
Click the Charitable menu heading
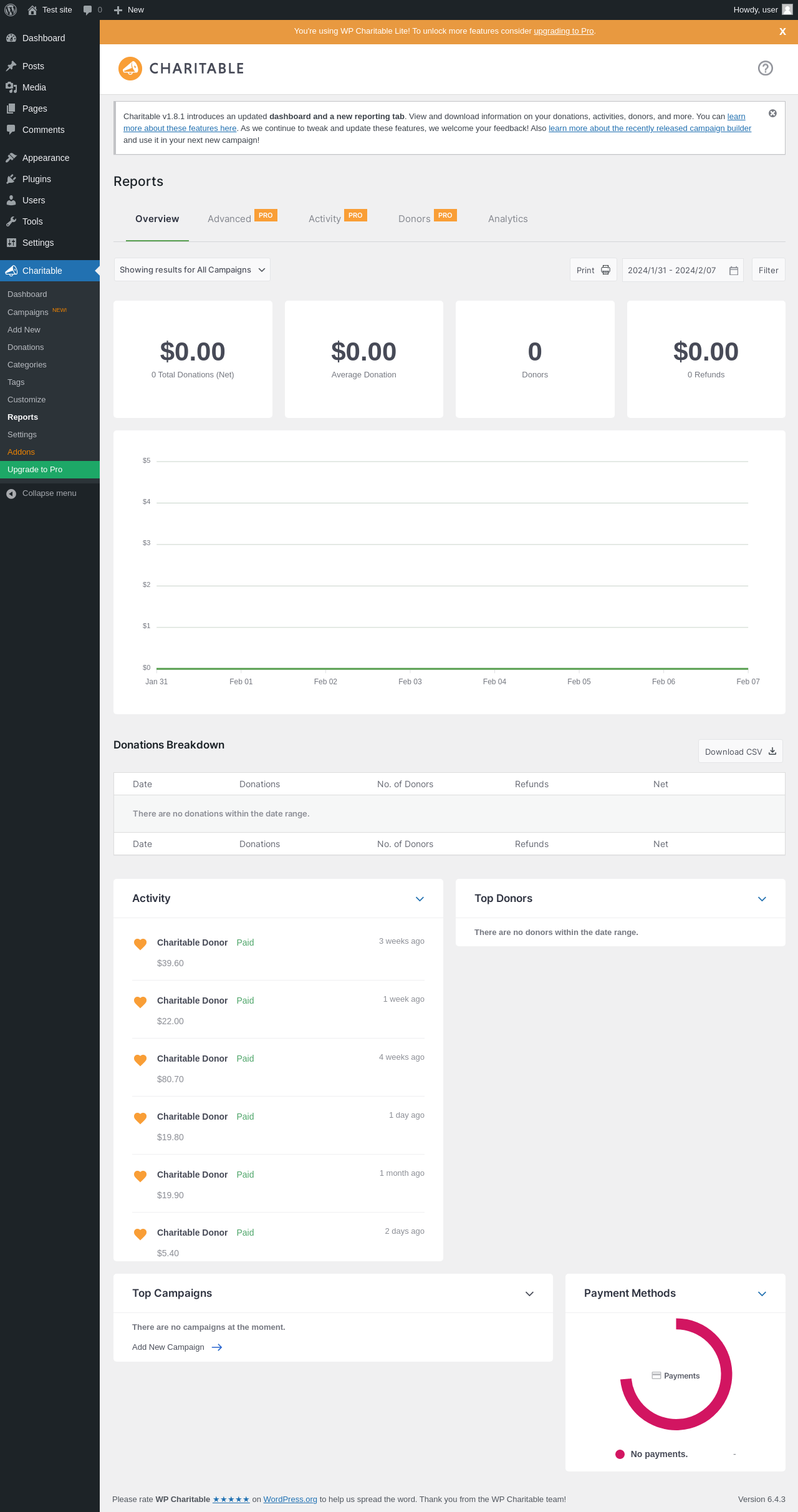50,271
